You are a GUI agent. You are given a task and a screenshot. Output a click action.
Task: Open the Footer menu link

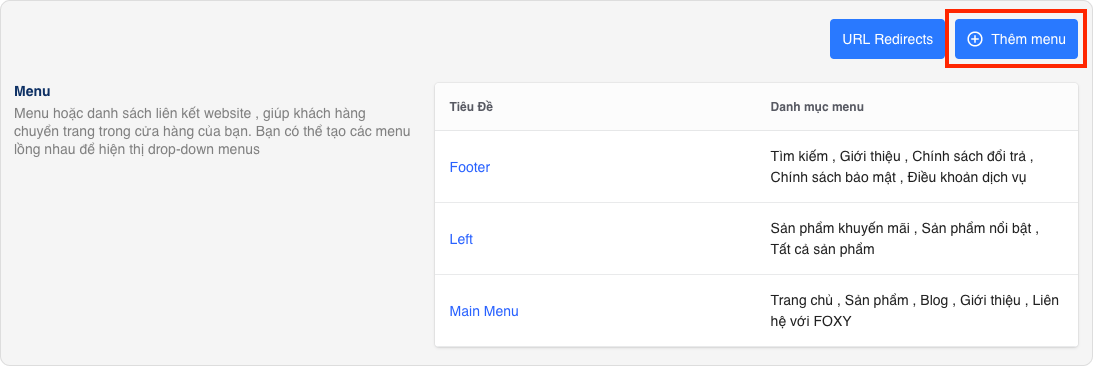[470, 167]
